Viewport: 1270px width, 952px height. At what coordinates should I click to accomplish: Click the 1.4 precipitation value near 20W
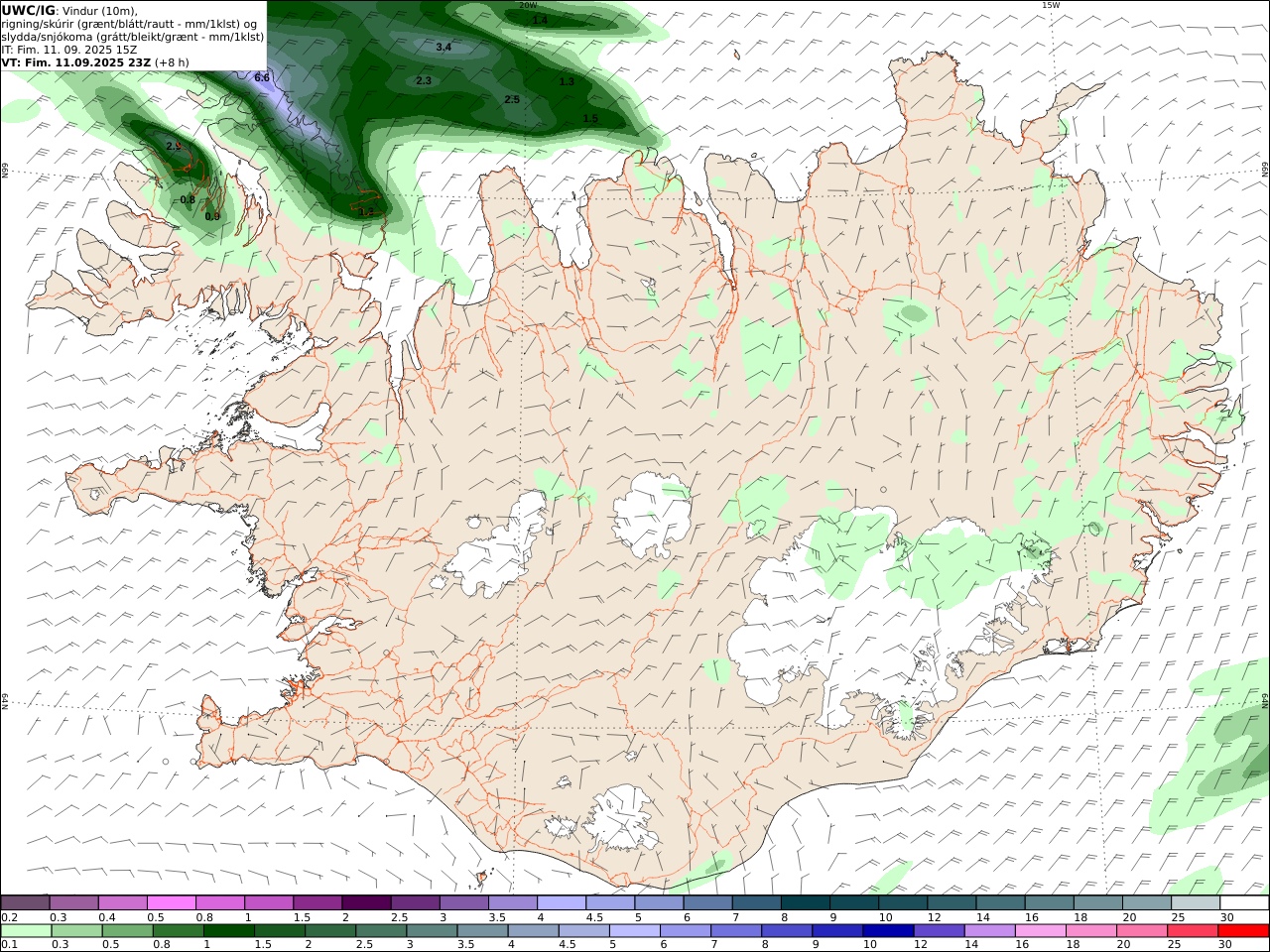coord(540,20)
